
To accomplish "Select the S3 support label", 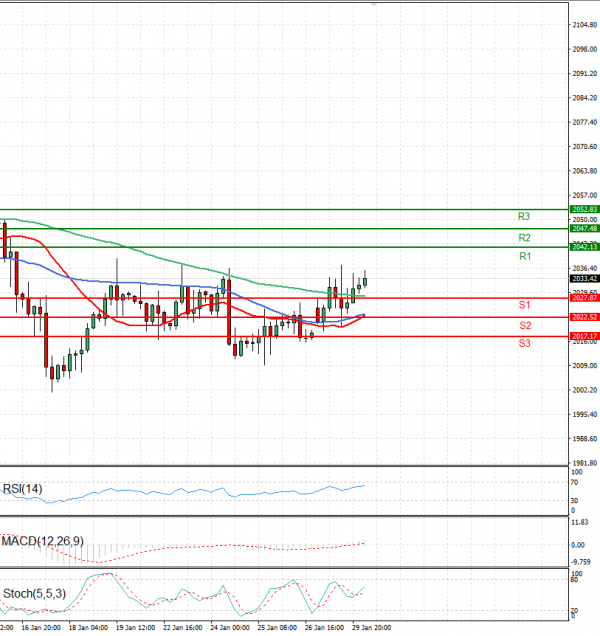I will (x=524, y=344).
